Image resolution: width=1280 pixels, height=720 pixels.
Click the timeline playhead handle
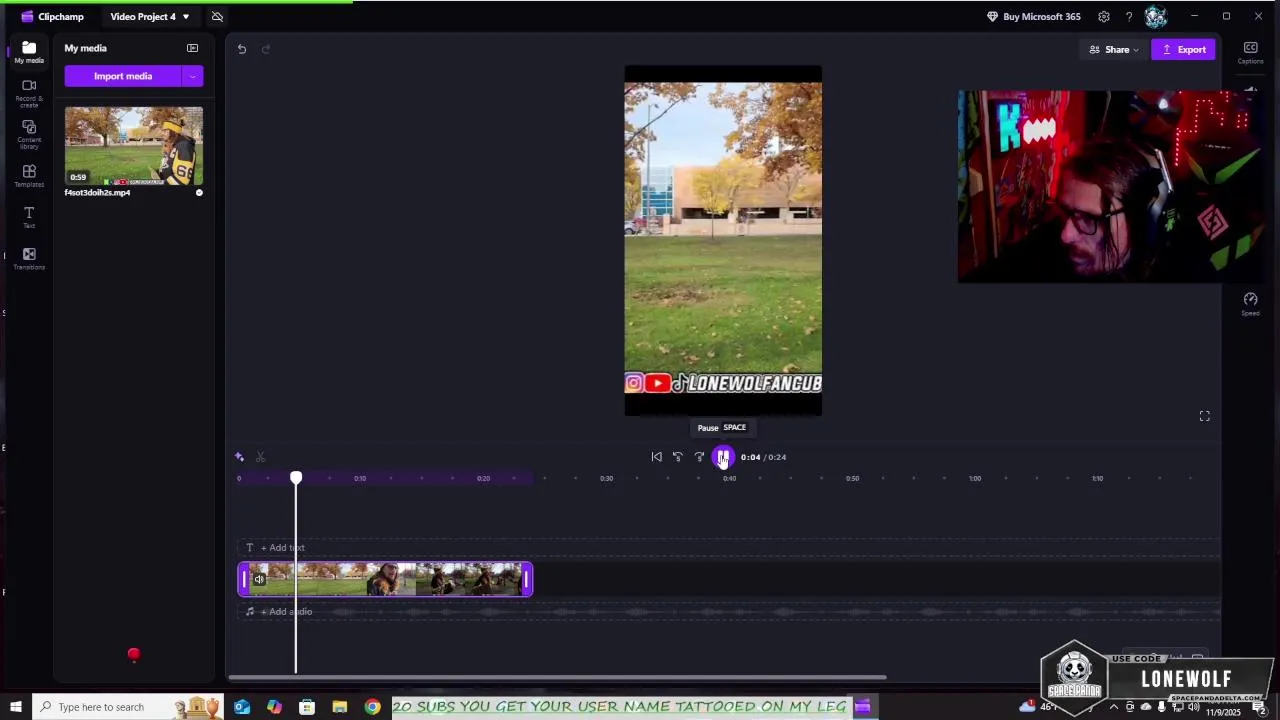[x=296, y=478]
